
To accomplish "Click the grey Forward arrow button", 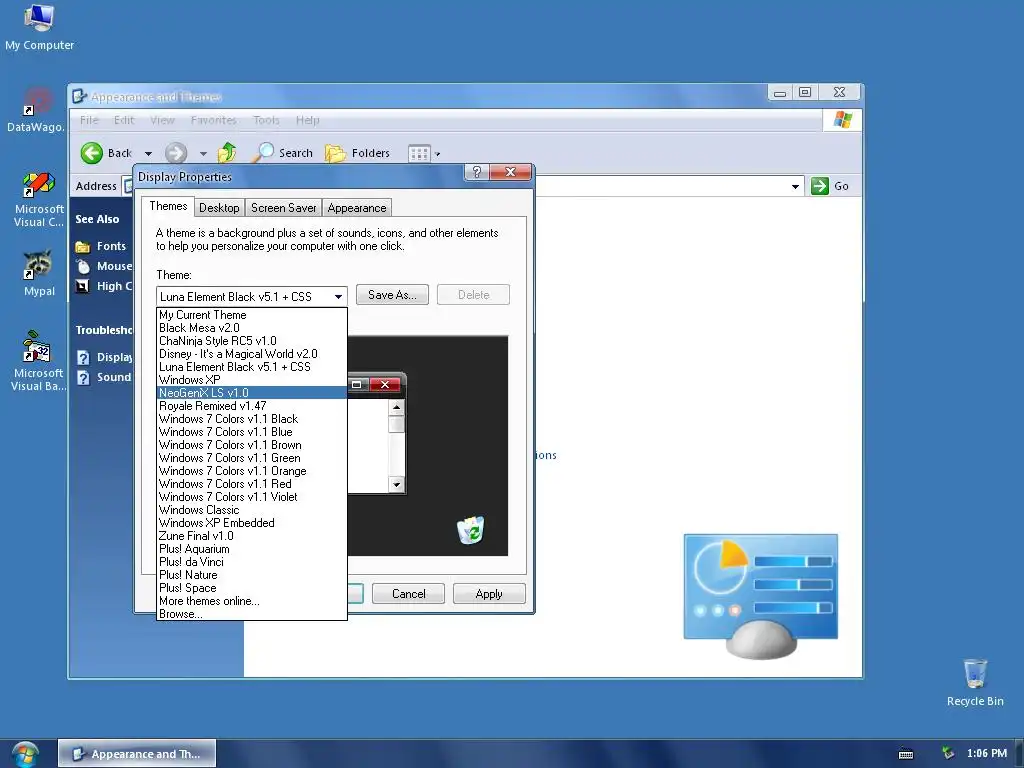I will [176, 153].
